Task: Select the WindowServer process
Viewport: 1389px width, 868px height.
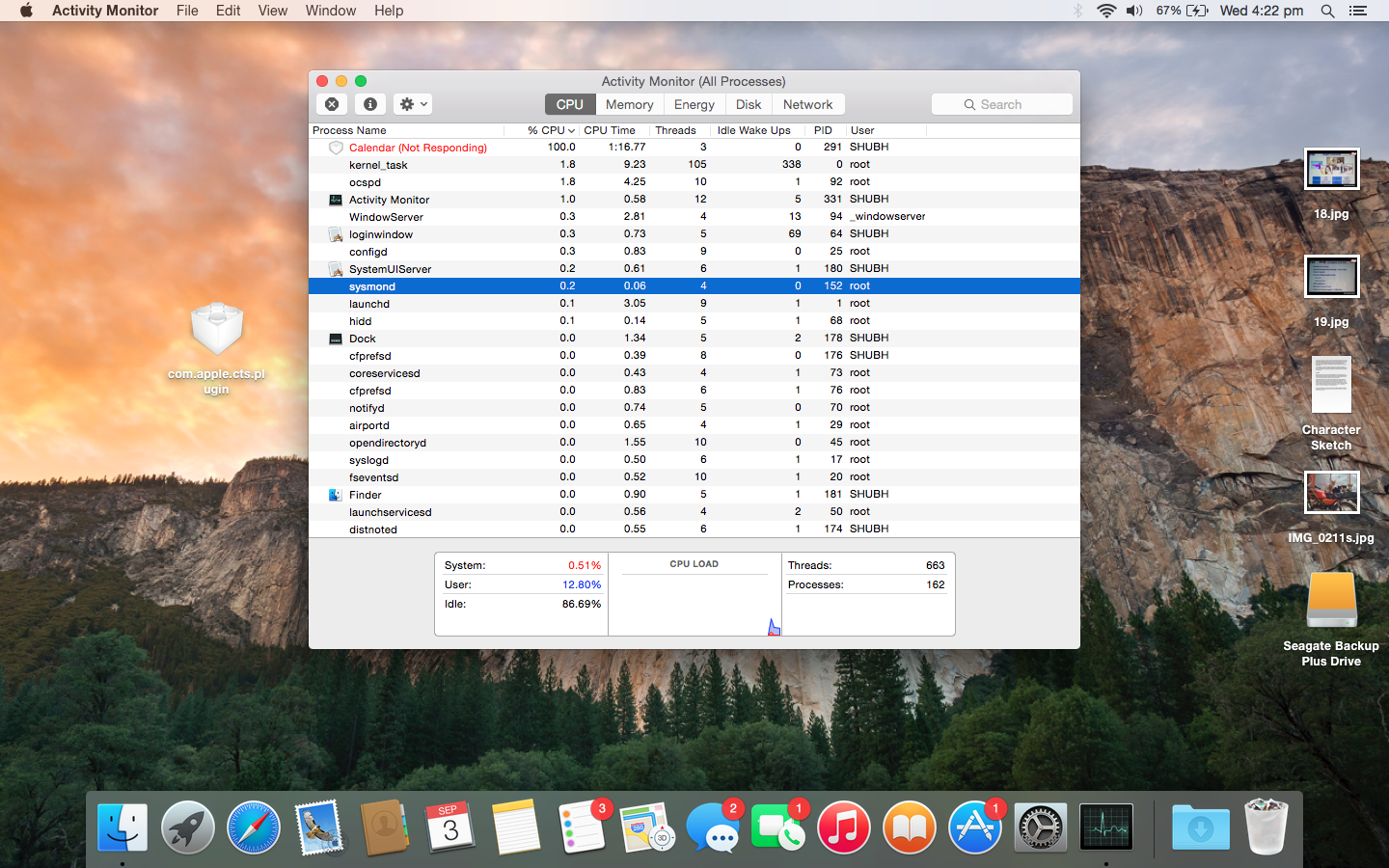Action: (x=694, y=217)
